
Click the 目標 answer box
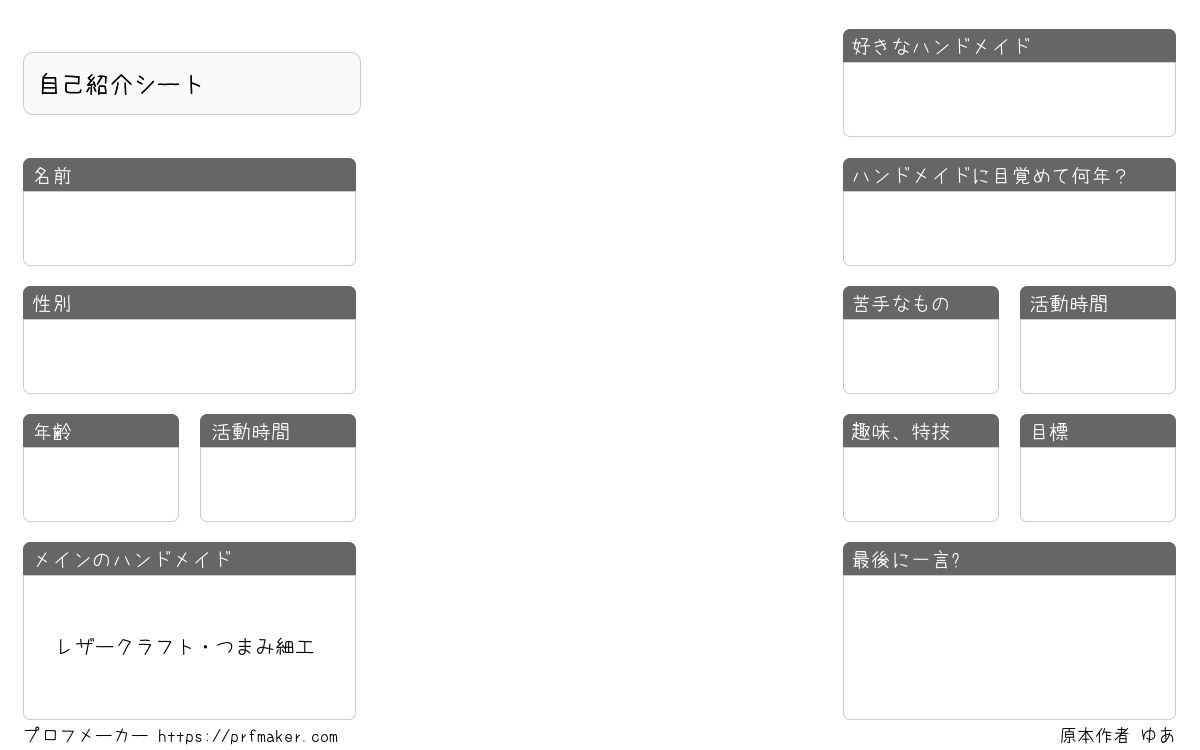[1098, 484]
